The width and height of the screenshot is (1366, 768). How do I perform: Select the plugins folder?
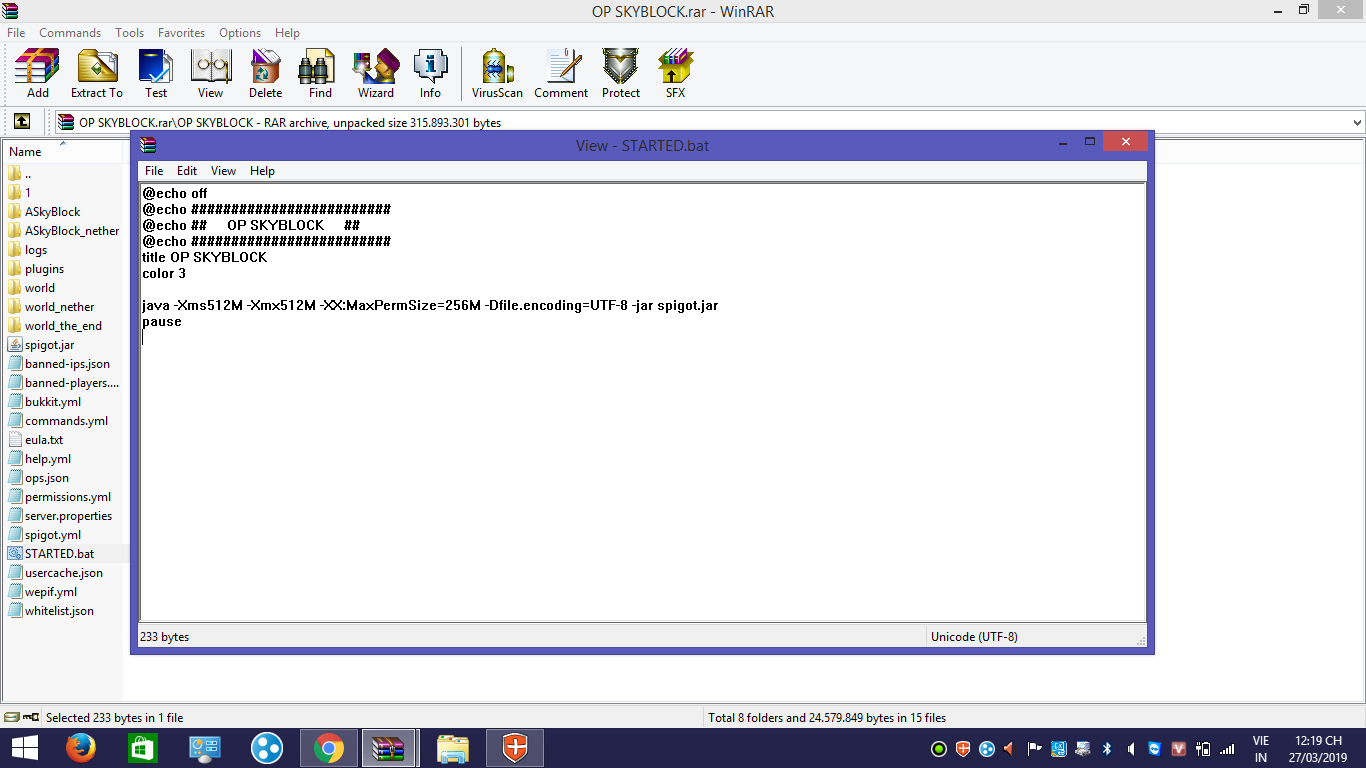tap(36, 269)
